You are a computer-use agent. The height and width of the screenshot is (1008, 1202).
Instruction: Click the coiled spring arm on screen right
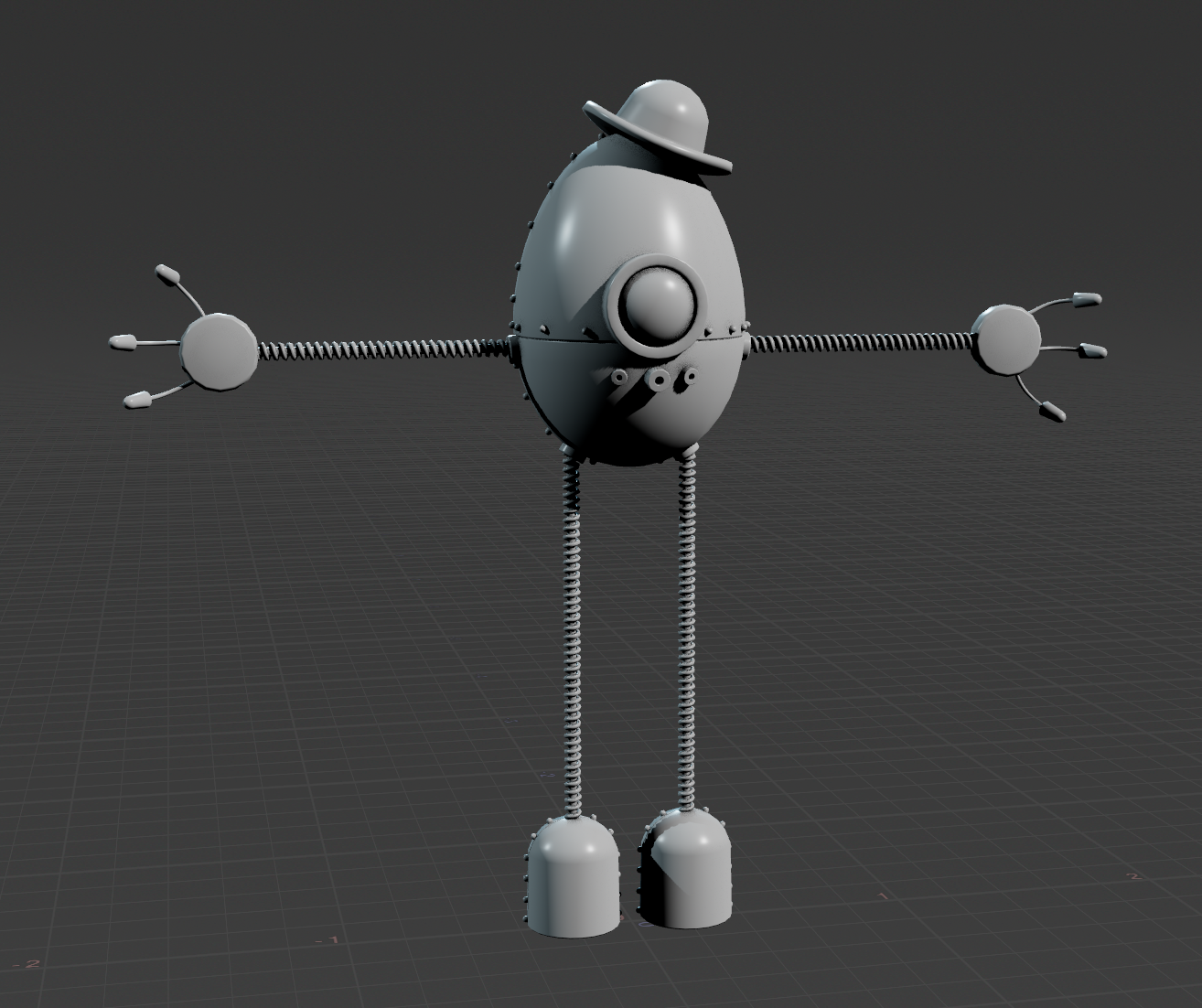[860, 341]
